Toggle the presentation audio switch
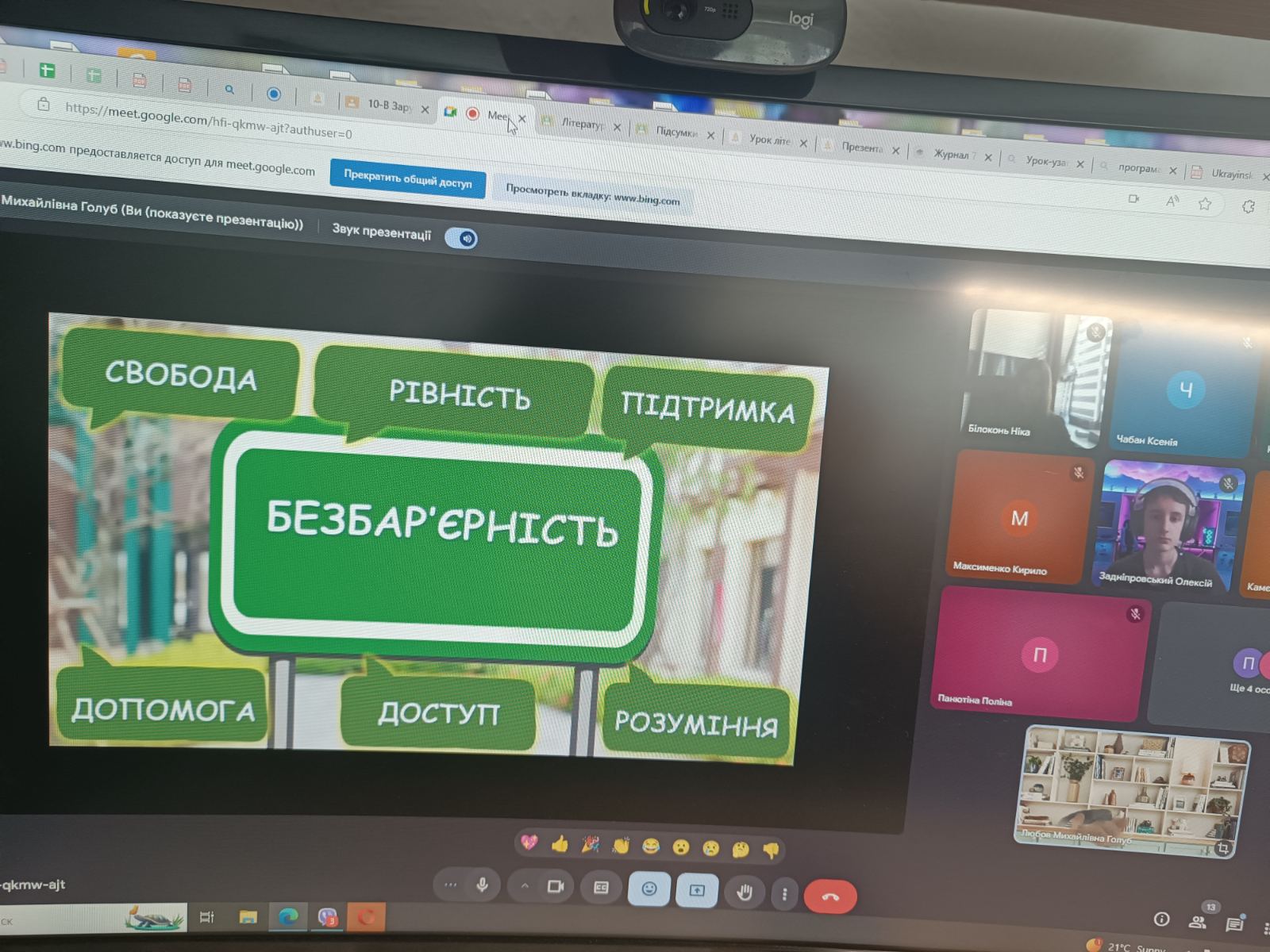This screenshot has height=952, width=1270. pyautogui.click(x=461, y=238)
